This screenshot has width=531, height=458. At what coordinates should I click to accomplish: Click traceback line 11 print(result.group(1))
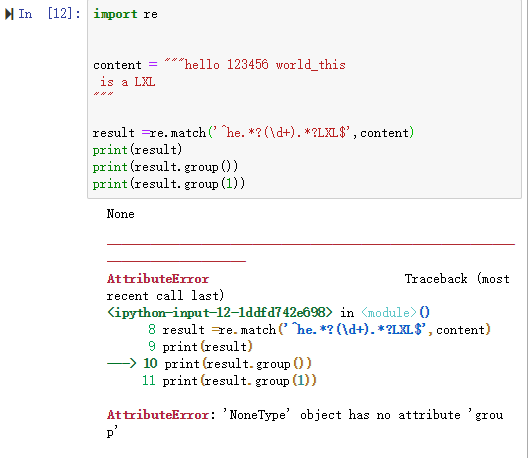point(230,380)
